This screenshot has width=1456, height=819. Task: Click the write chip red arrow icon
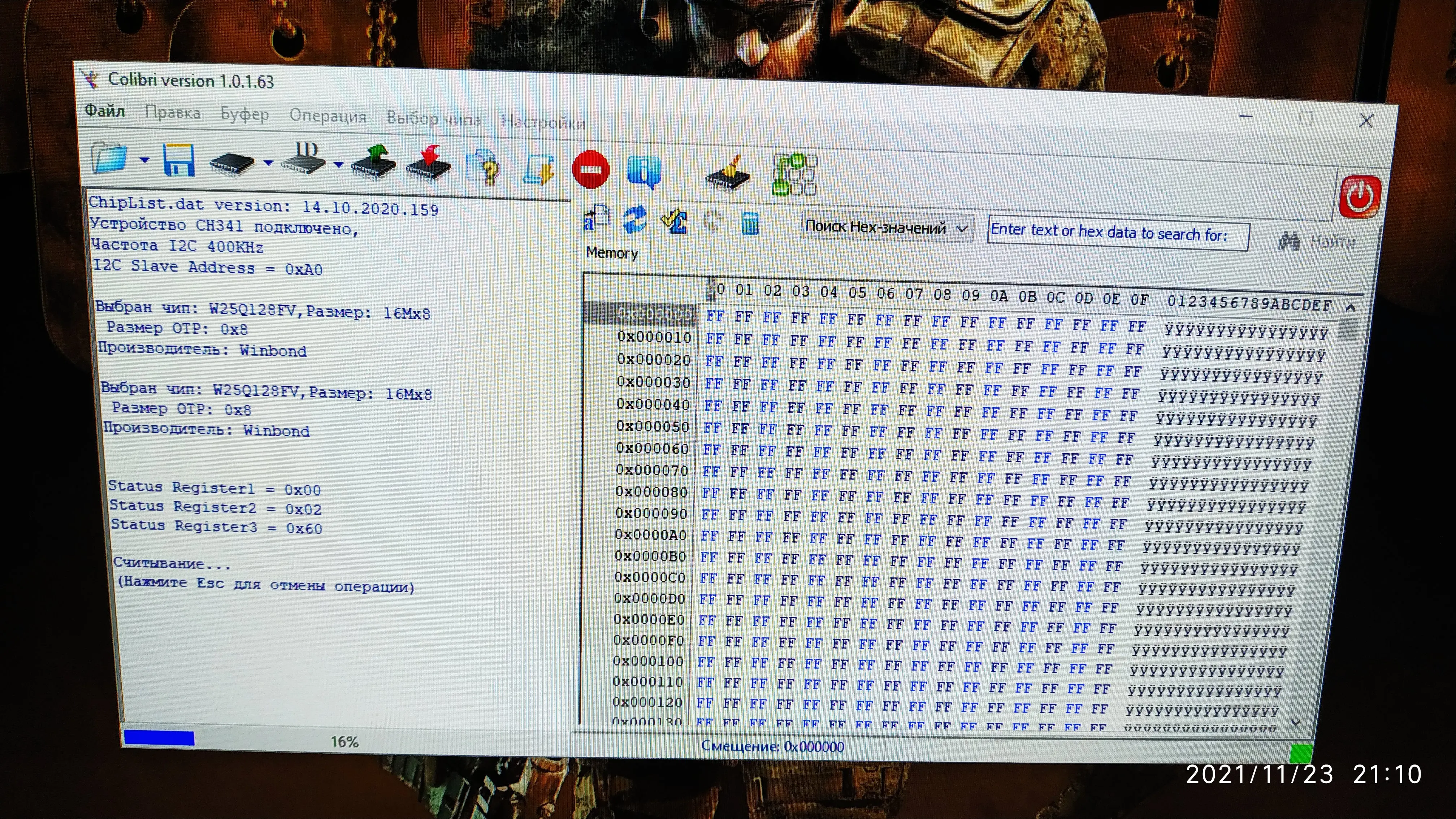pyautogui.click(x=429, y=167)
